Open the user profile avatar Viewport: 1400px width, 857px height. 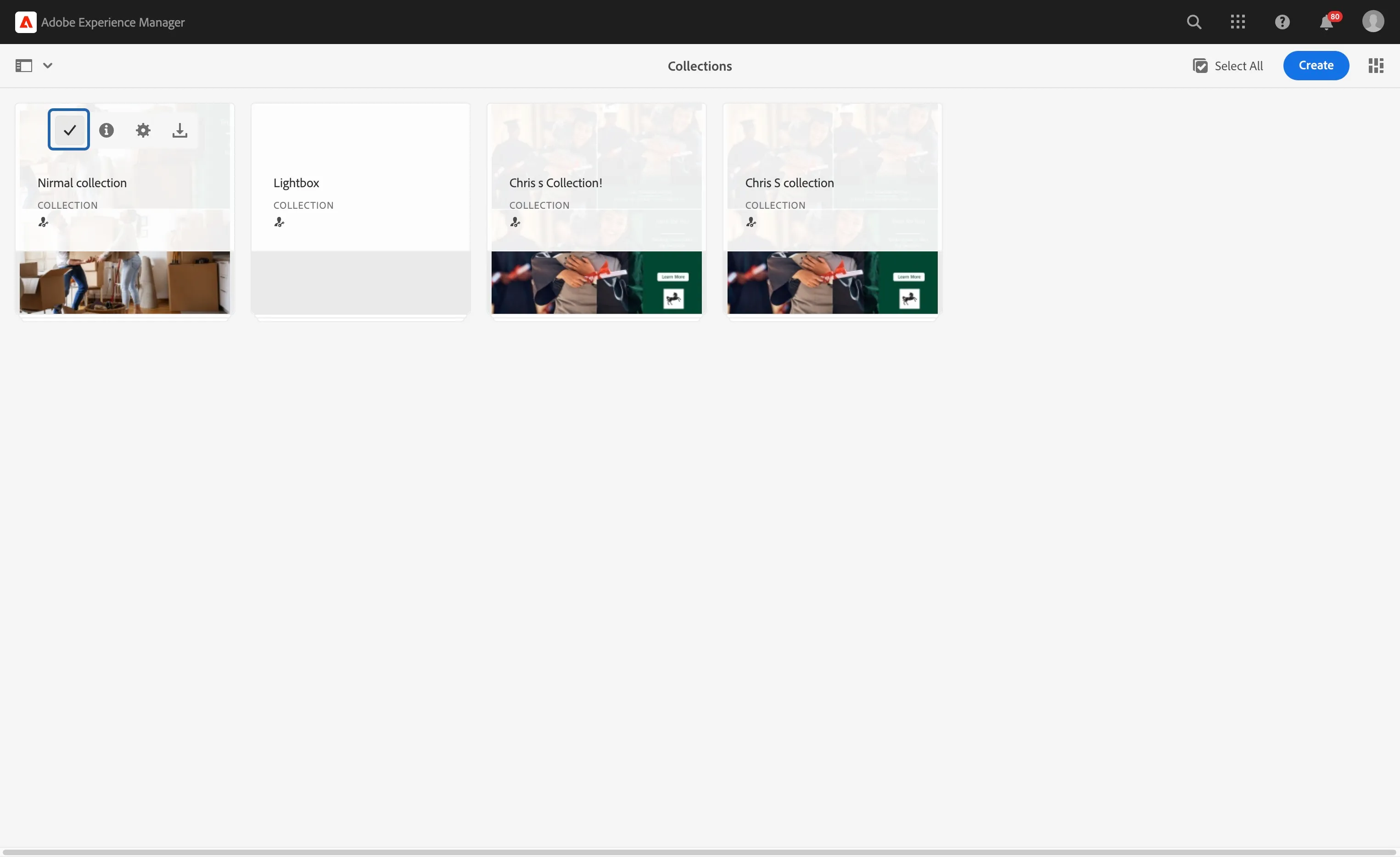click(1373, 22)
